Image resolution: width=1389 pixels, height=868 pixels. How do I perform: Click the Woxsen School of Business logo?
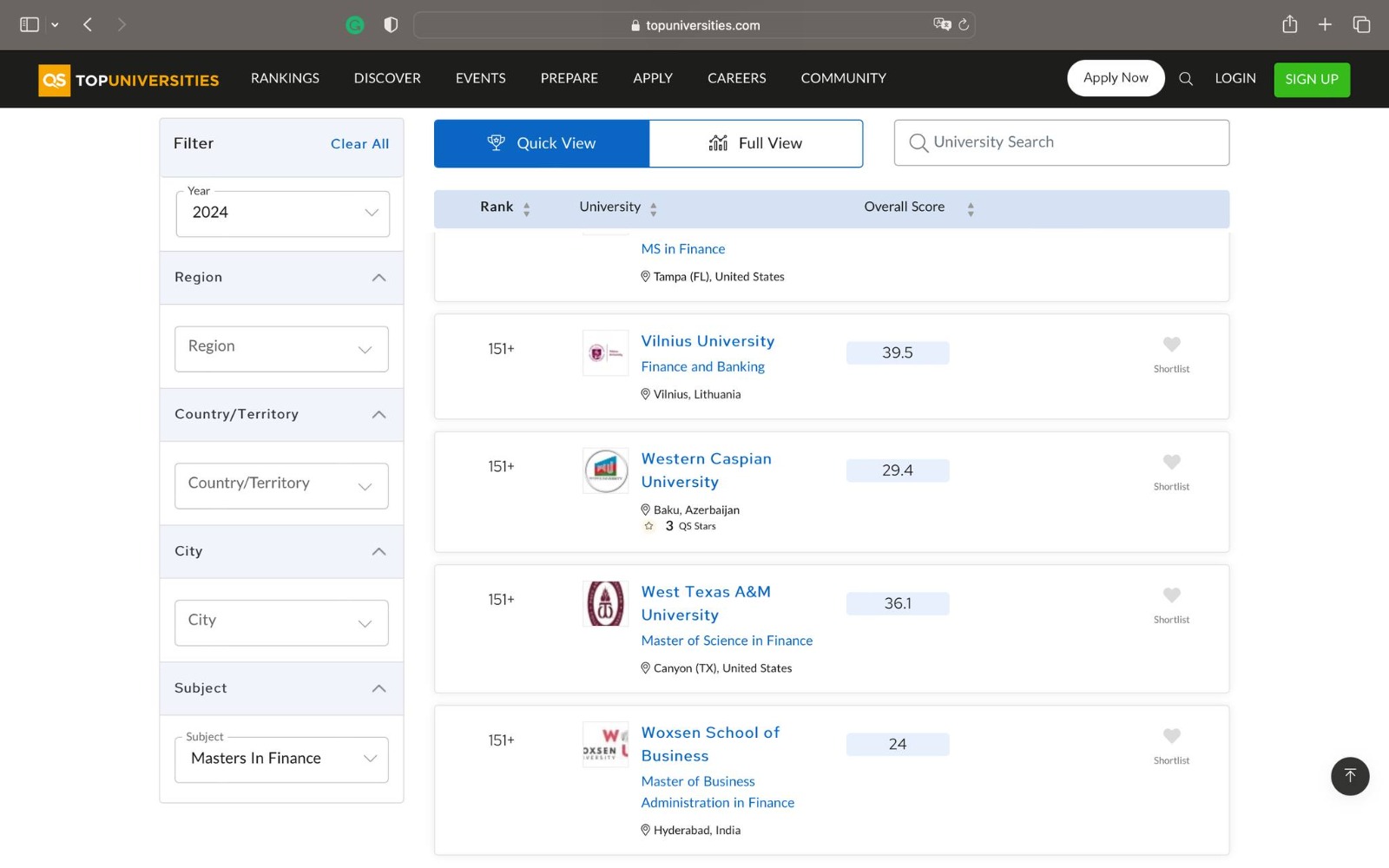[x=605, y=745]
